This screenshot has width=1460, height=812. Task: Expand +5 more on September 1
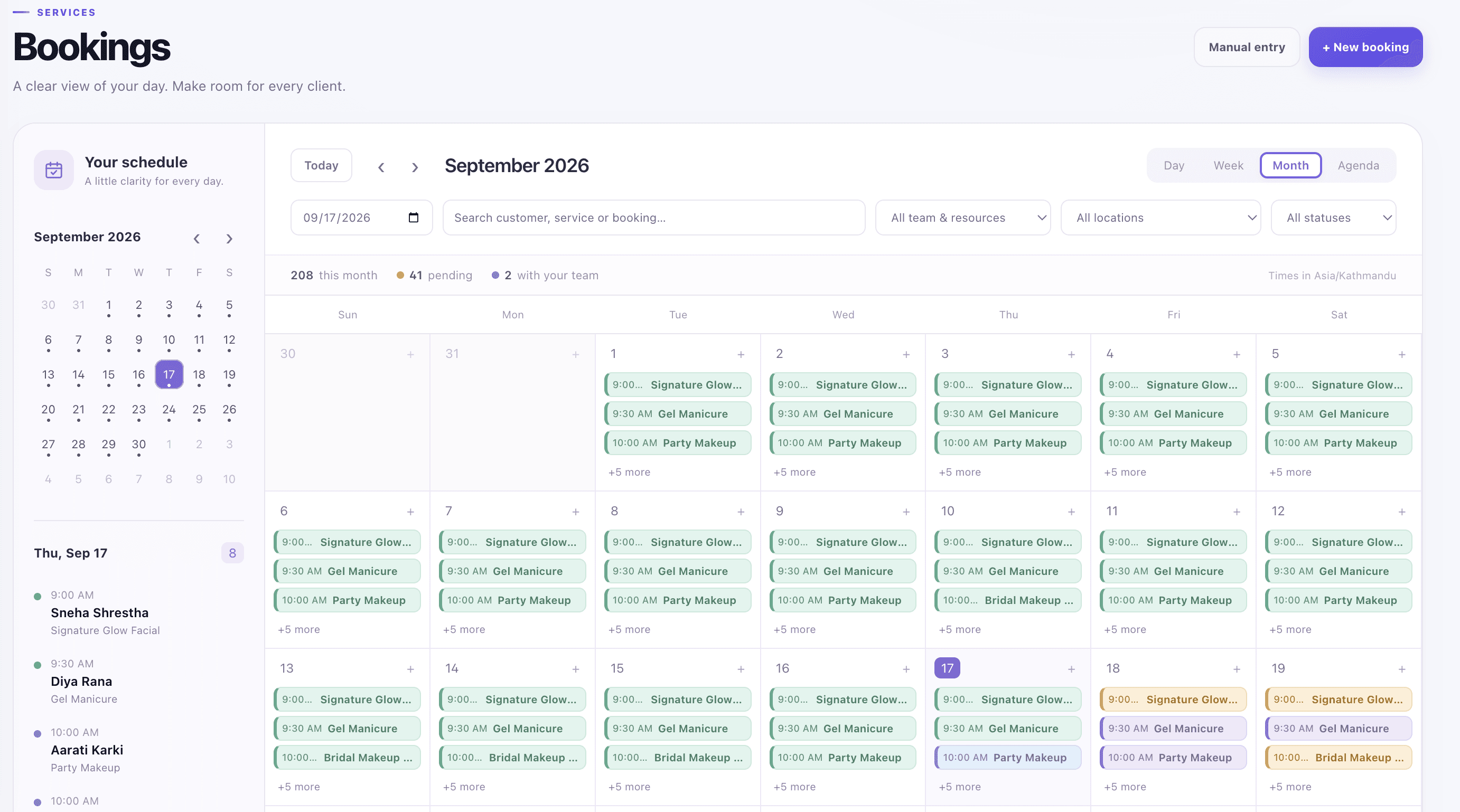point(629,472)
